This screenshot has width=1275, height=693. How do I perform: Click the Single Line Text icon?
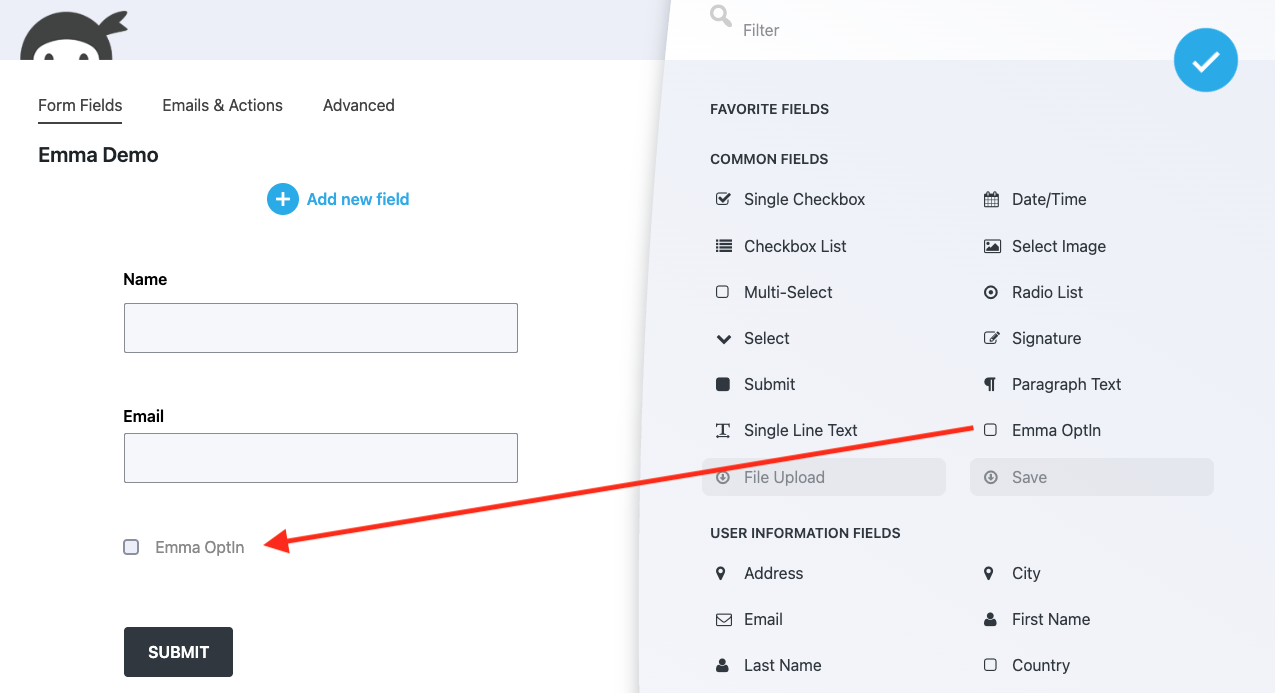[723, 431]
